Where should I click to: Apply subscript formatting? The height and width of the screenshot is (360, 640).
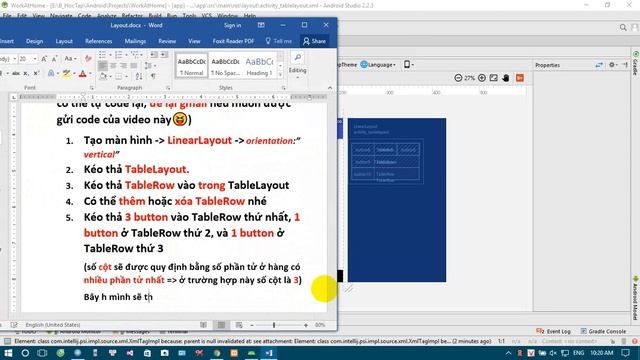(26, 74)
